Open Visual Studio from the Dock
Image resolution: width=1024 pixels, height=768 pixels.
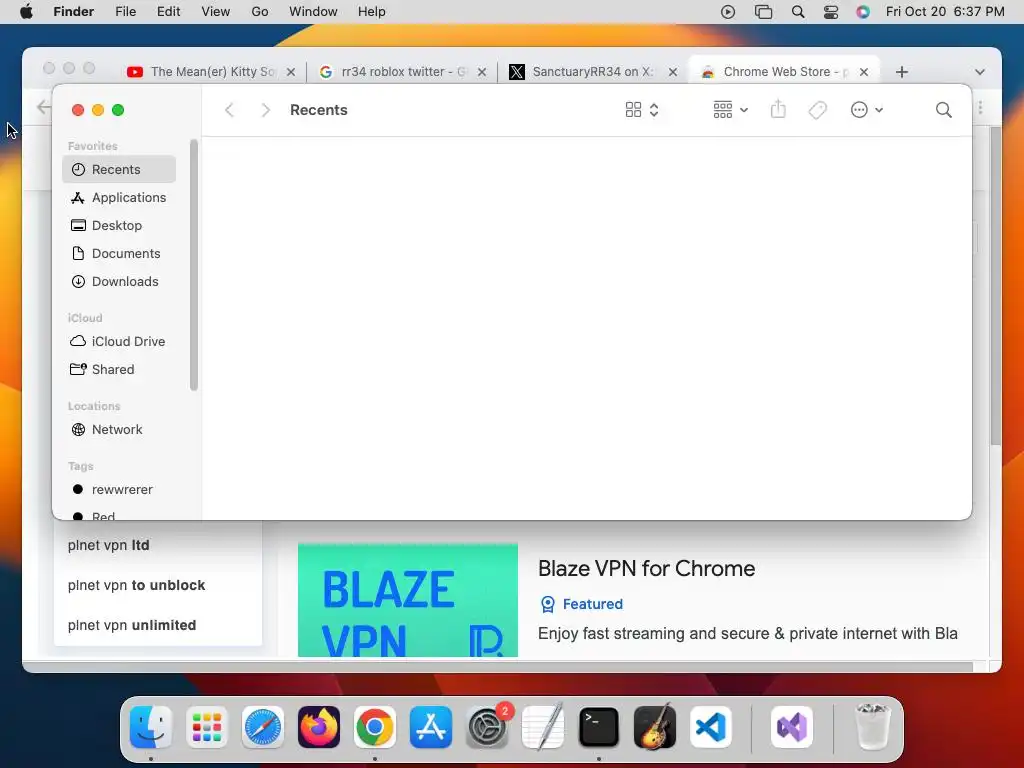[x=792, y=727]
